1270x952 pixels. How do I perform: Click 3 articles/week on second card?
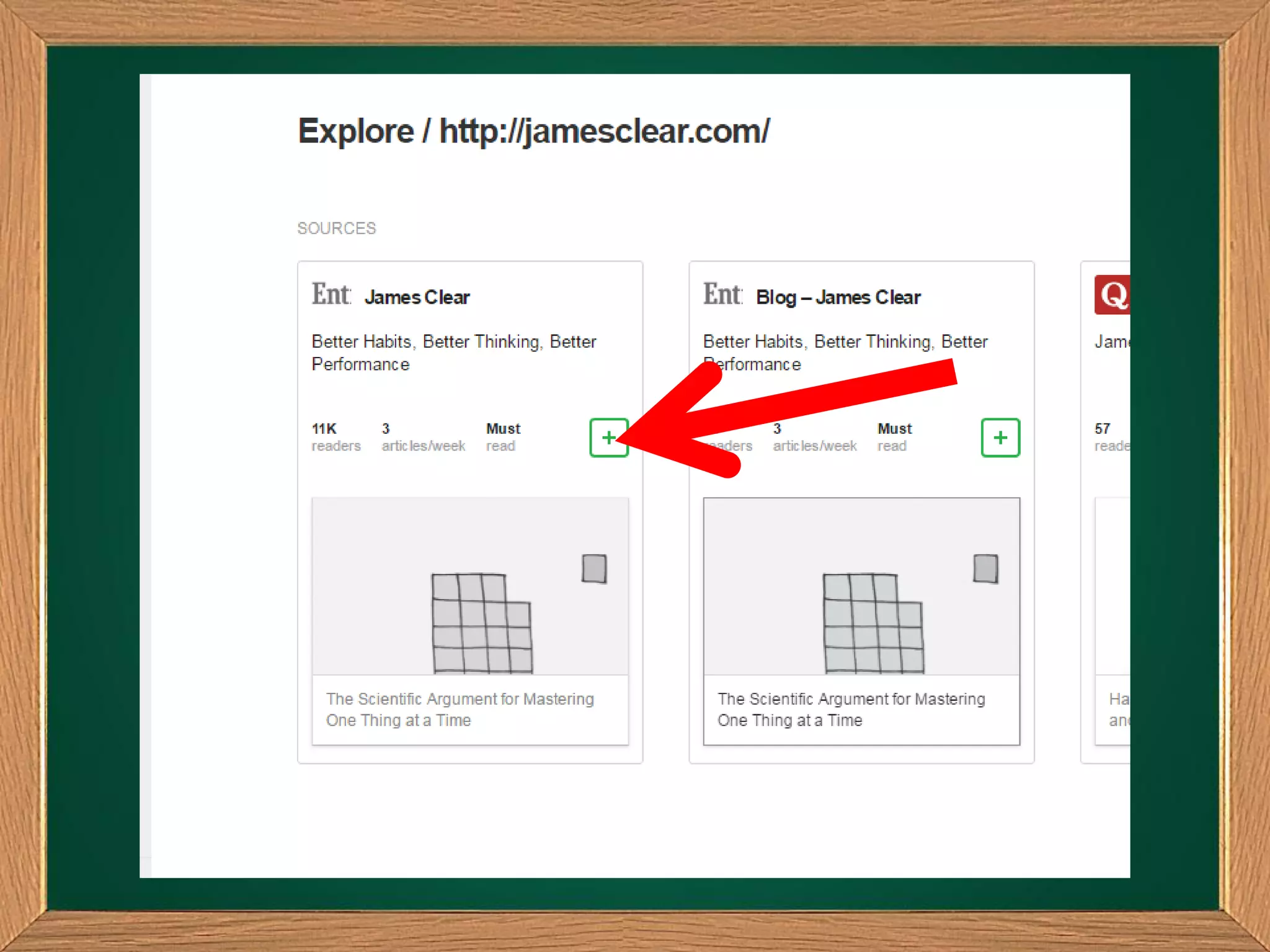(x=814, y=437)
